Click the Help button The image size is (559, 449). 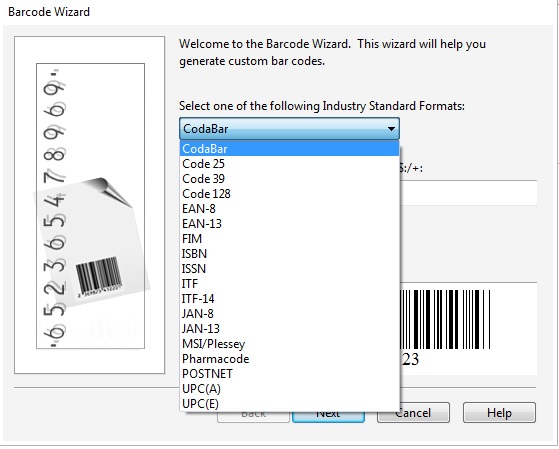click(x=499, y=413)
